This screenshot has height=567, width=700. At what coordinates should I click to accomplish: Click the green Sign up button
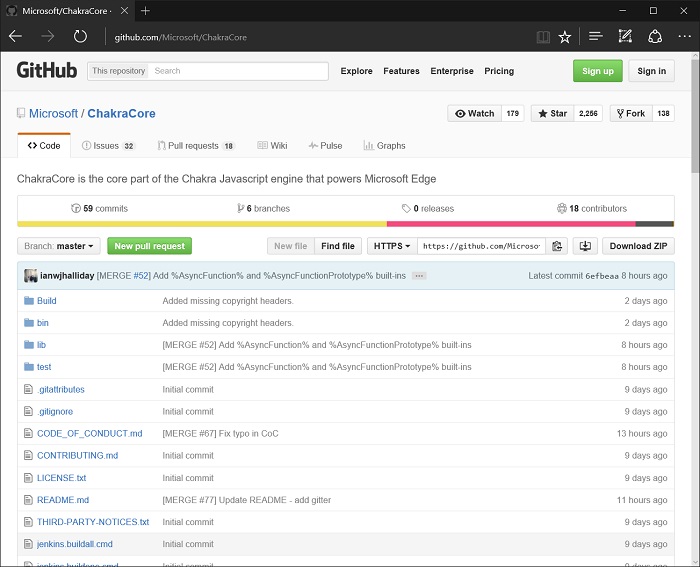tap(597, 71)
